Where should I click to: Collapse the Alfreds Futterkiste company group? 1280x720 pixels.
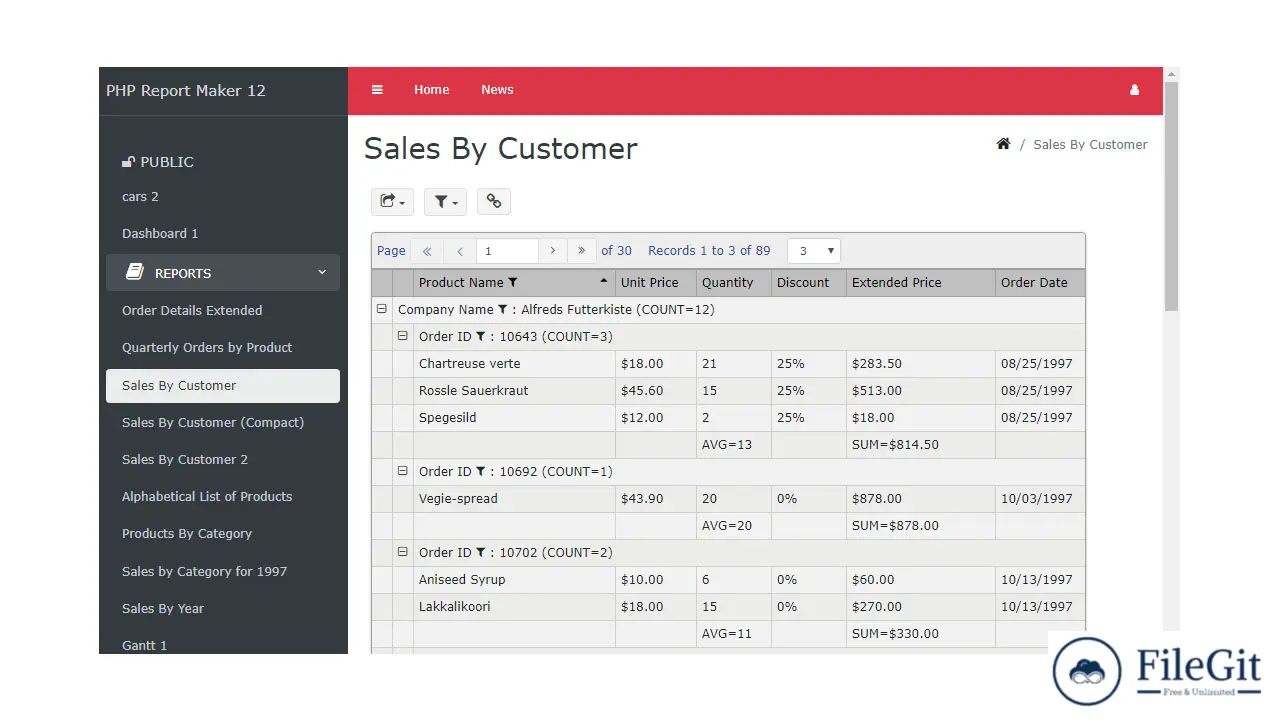(381, 310)
